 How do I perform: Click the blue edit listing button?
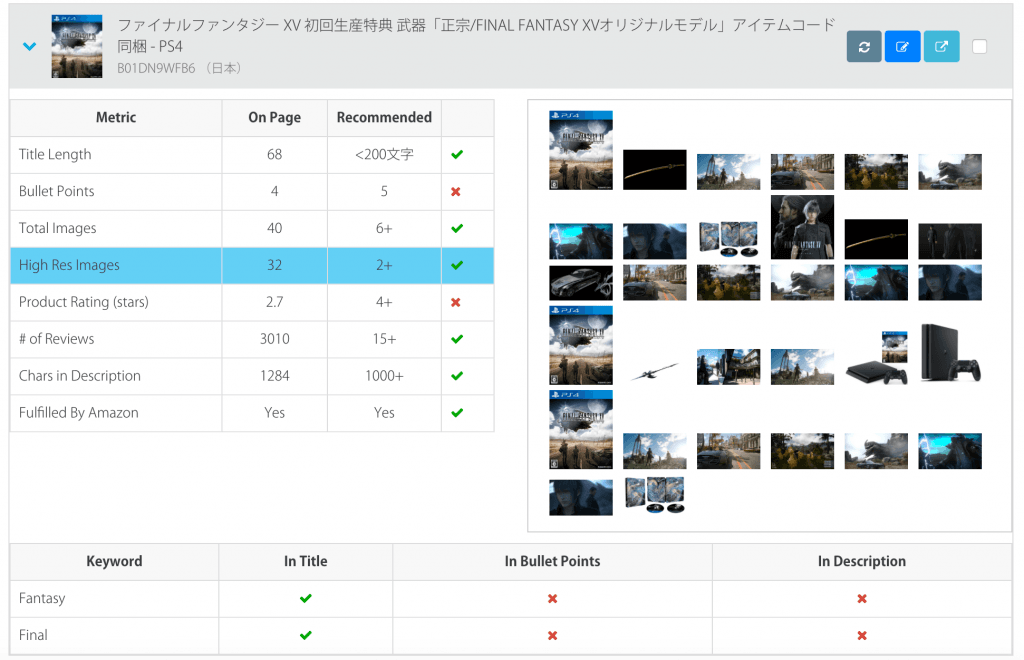[903, 46]
